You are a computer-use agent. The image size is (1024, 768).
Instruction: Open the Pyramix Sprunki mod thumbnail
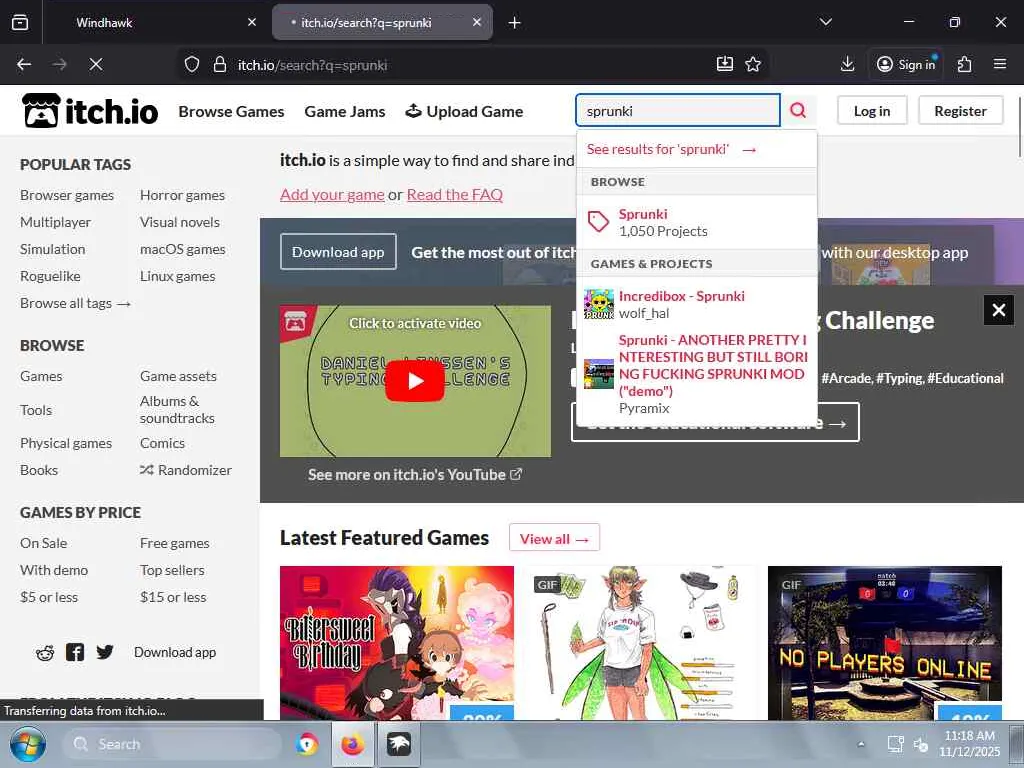599,374
